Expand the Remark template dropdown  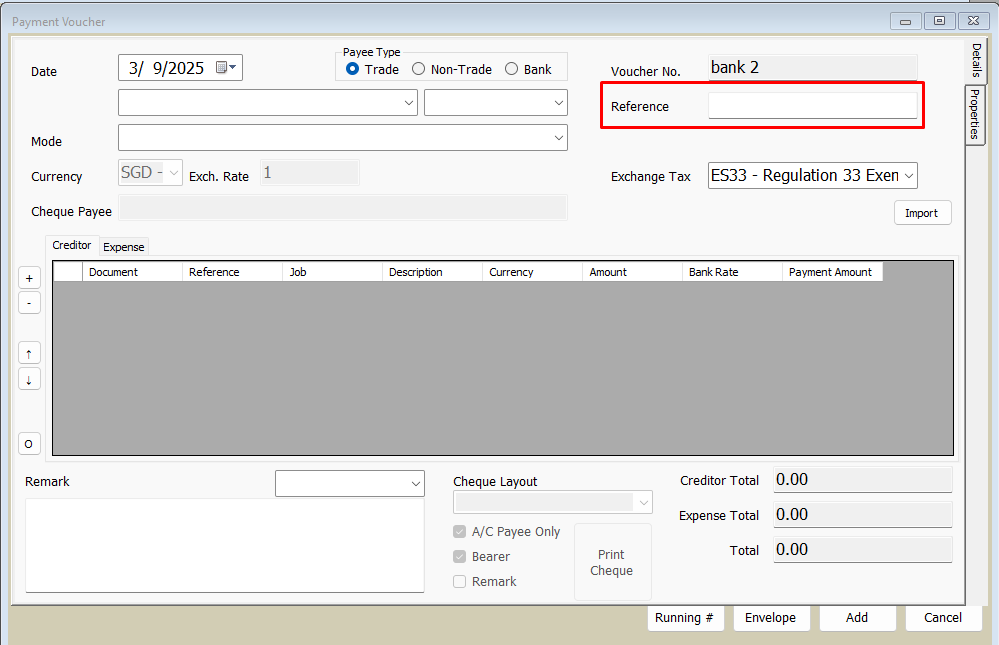click(415, 484)
